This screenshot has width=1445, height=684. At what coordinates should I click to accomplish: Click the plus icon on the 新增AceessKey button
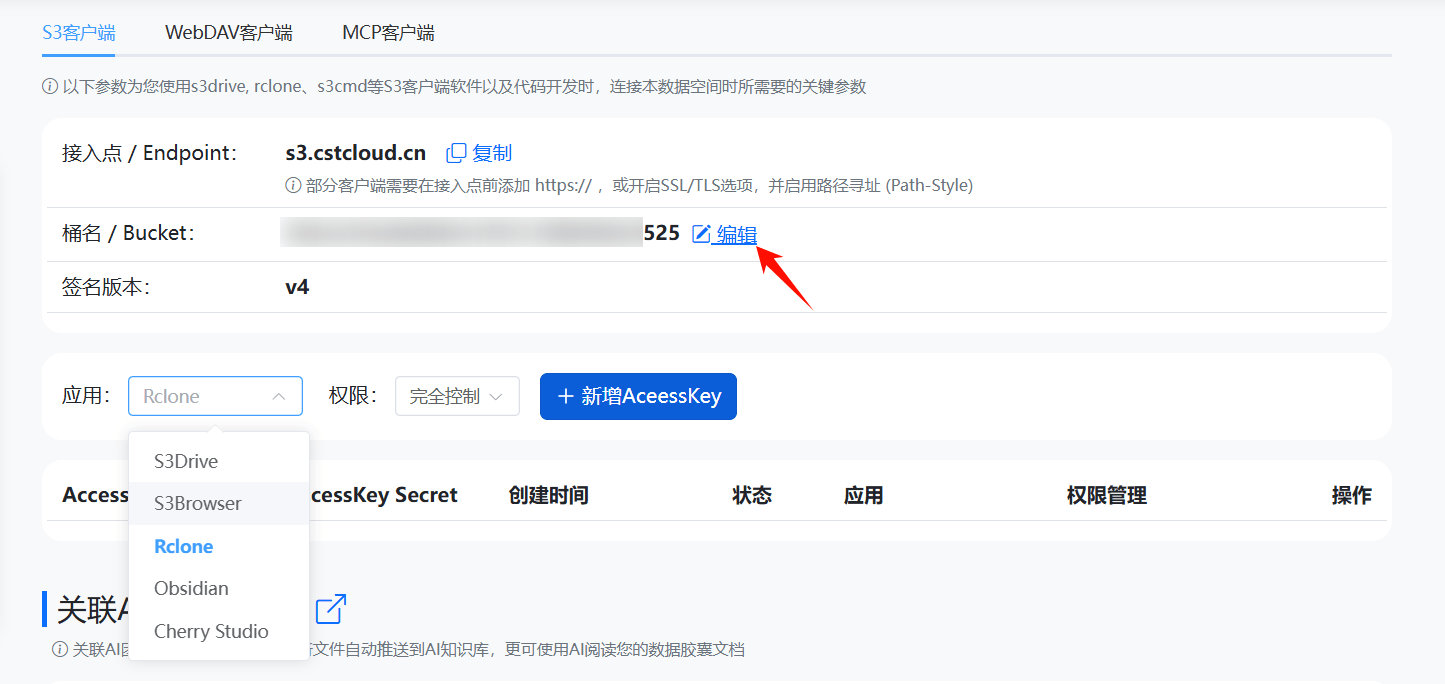[566, 396]
